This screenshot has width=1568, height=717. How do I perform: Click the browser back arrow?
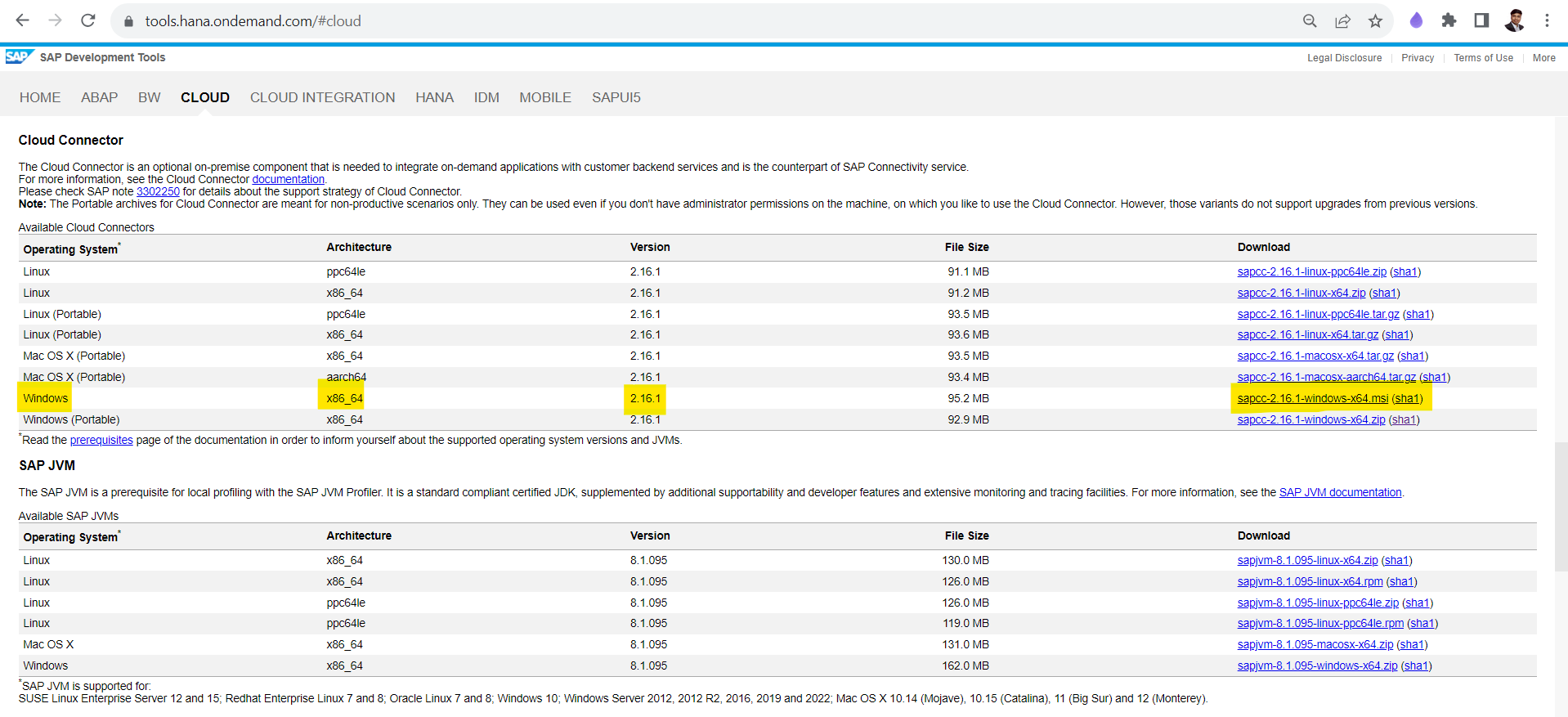22,20
